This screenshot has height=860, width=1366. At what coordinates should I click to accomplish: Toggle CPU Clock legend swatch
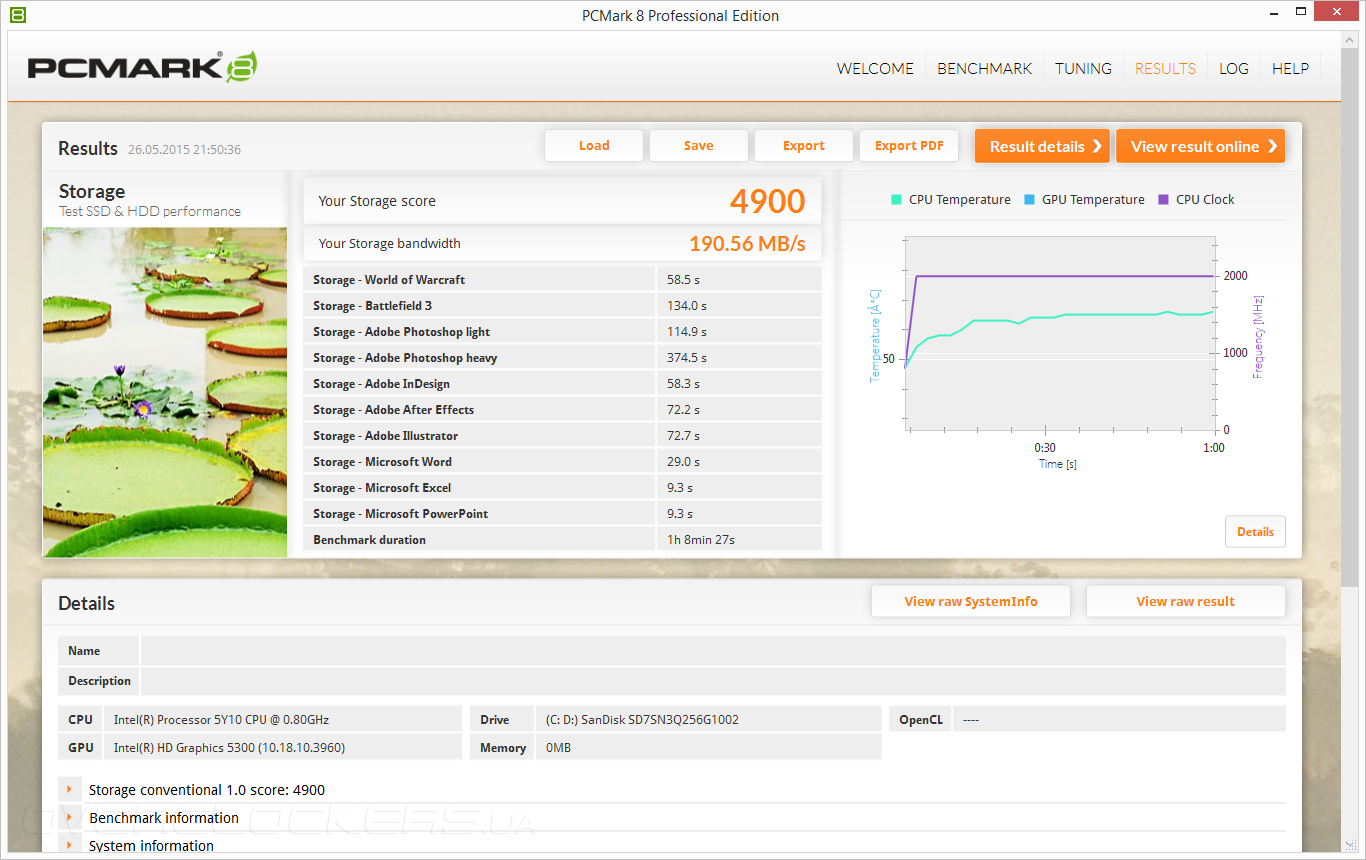[1163, 200]
